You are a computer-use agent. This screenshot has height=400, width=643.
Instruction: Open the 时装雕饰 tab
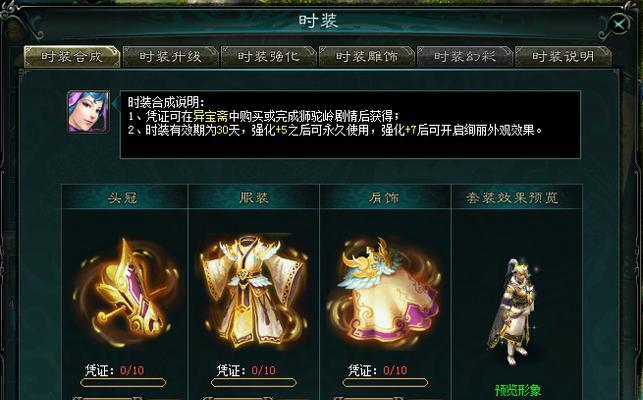pos(367,56)
